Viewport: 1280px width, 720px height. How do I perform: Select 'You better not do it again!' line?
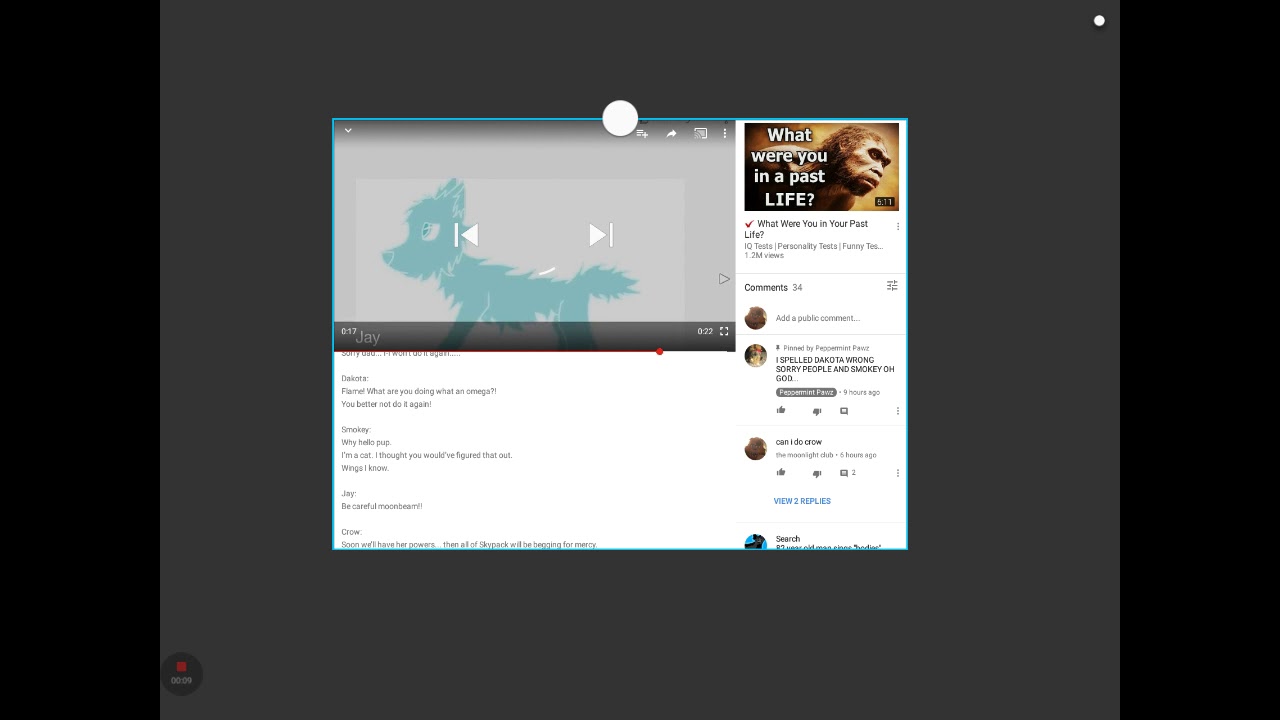pos(386,404)
